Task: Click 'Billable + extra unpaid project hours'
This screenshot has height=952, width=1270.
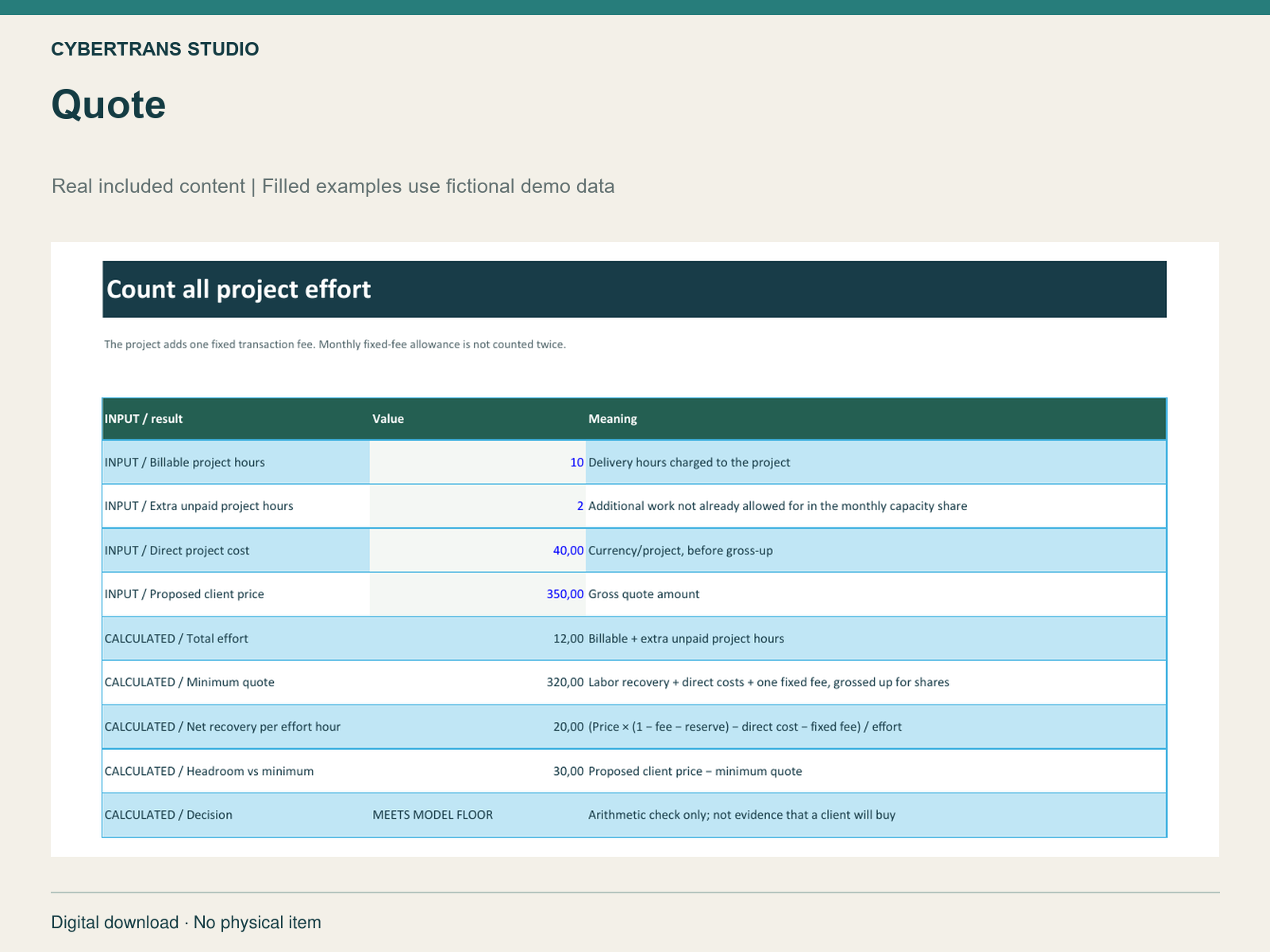Action: pyautogui.click(x=686, y=639)
